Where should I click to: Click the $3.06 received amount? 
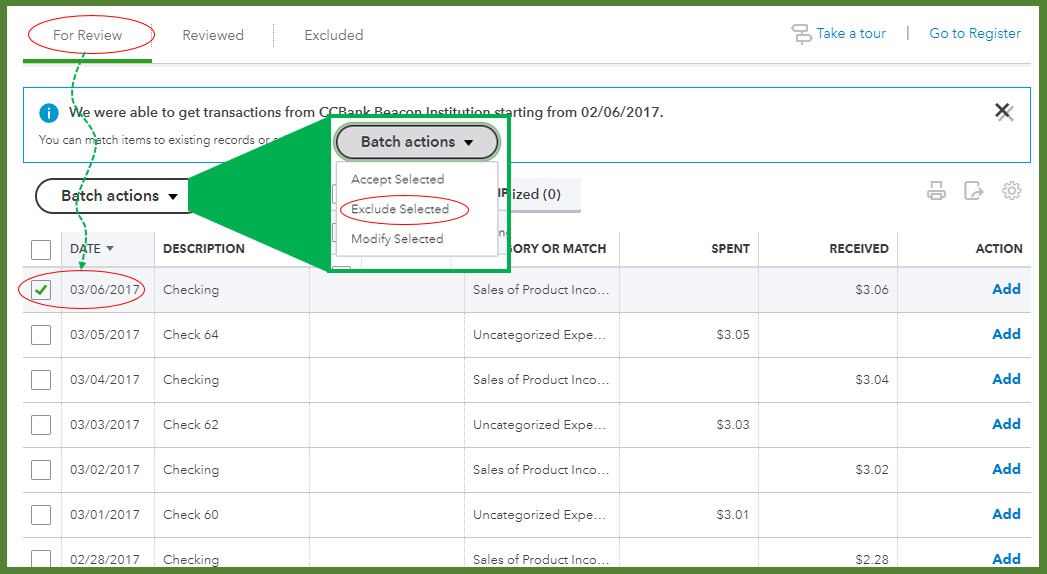tap(872, 290)
